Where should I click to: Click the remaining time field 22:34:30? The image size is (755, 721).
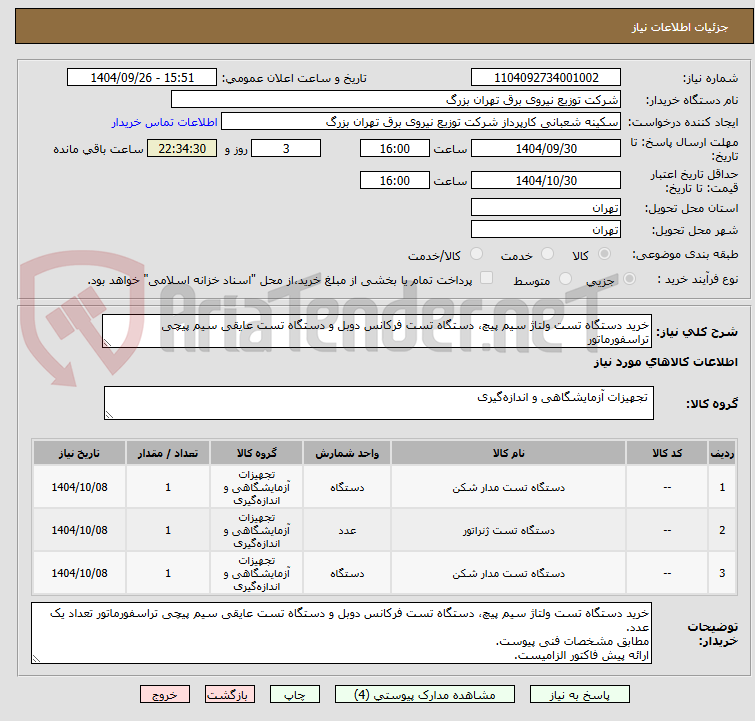[x=182, y=148]
